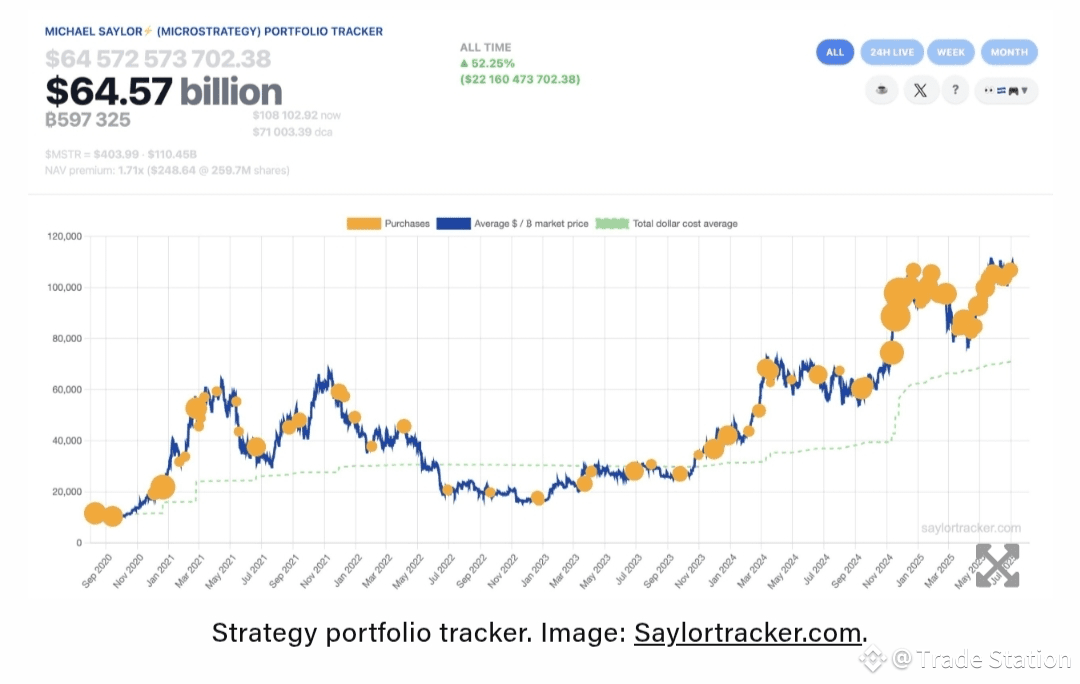
Task: Open the coffee cup donate icon
Action: click(x=882, y=90)
